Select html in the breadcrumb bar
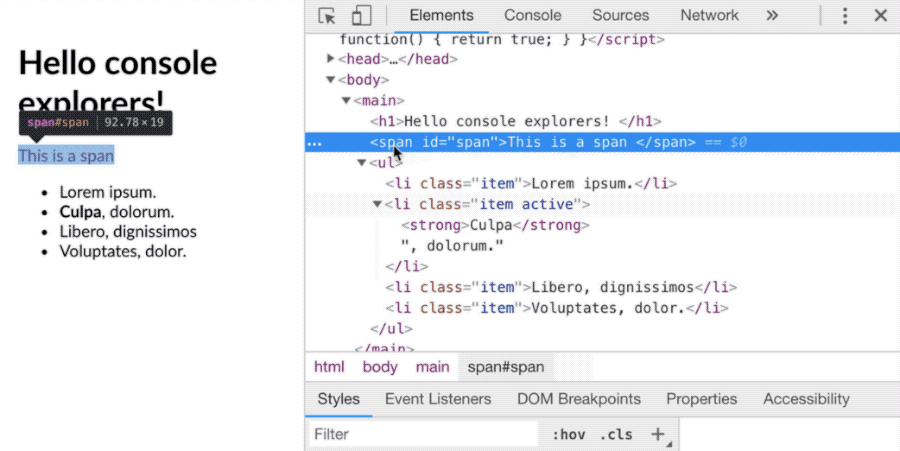 (329, 367)
